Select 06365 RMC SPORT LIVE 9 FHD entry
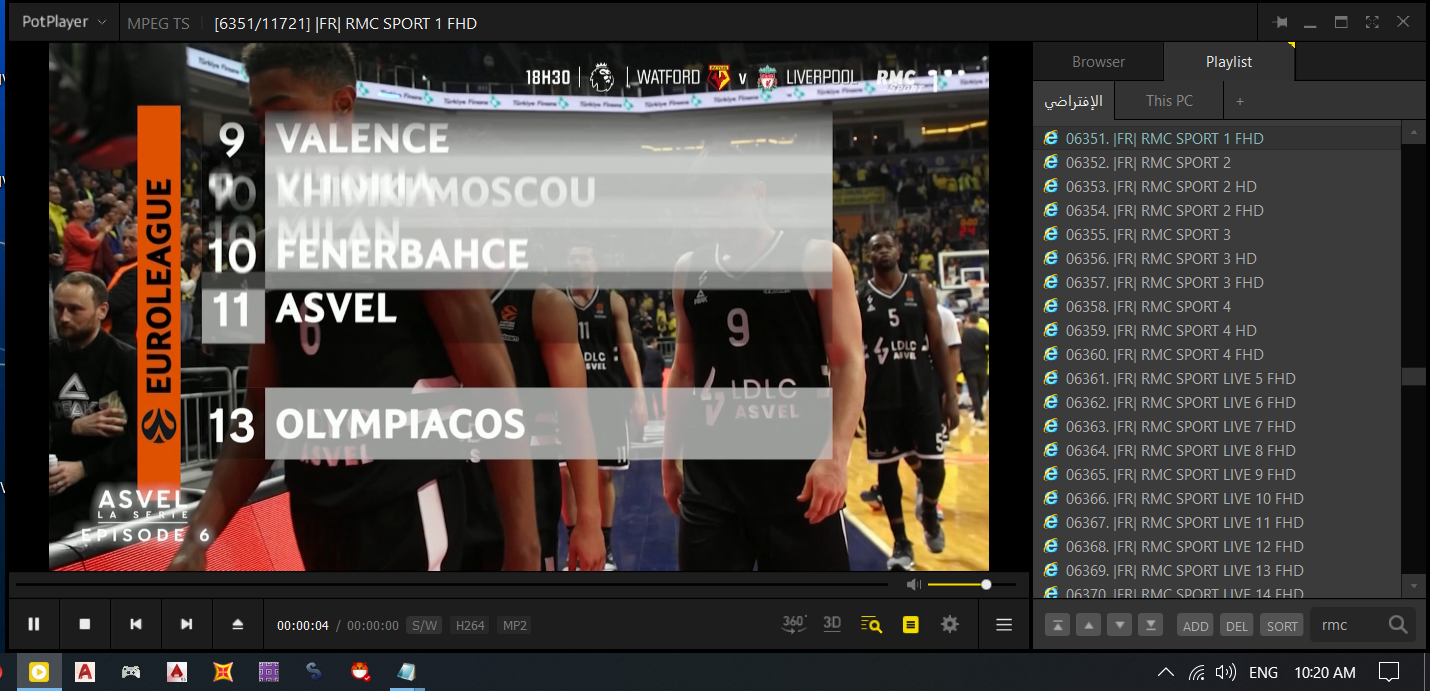The width and height of the screenshot is (1430, 691). click(x=1217, y=474)
